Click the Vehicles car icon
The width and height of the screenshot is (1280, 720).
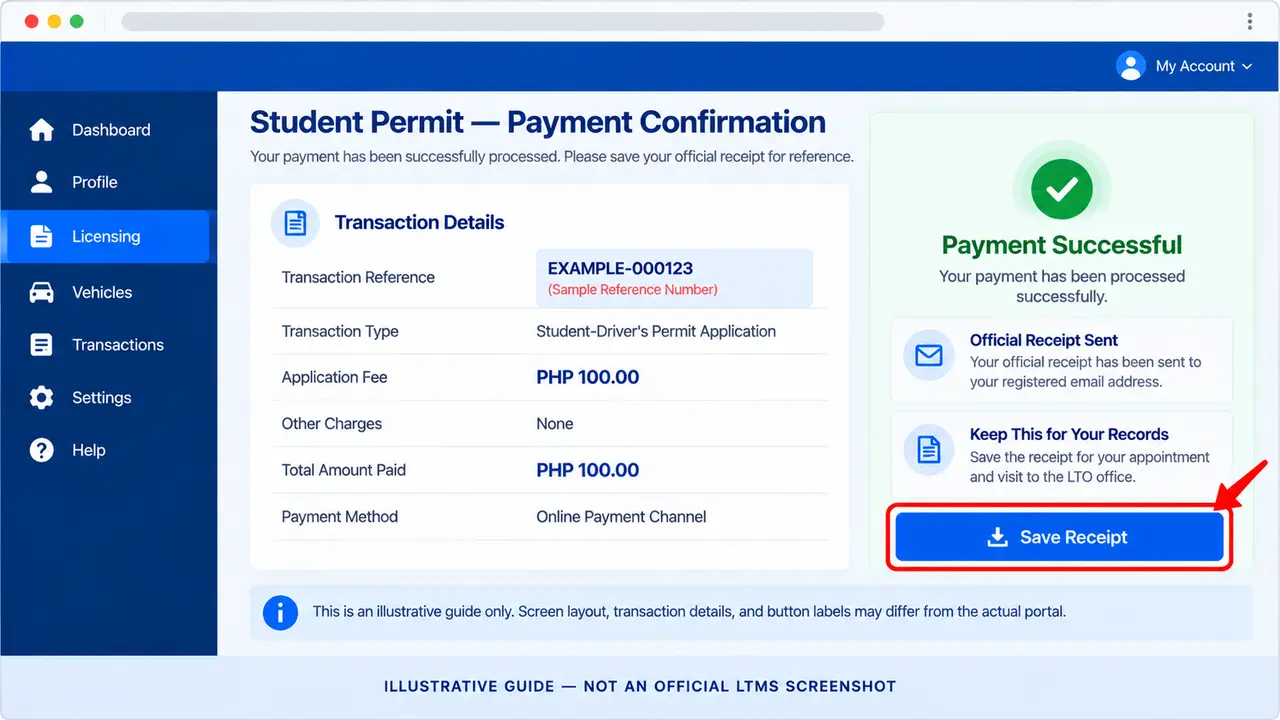[42, 293]
